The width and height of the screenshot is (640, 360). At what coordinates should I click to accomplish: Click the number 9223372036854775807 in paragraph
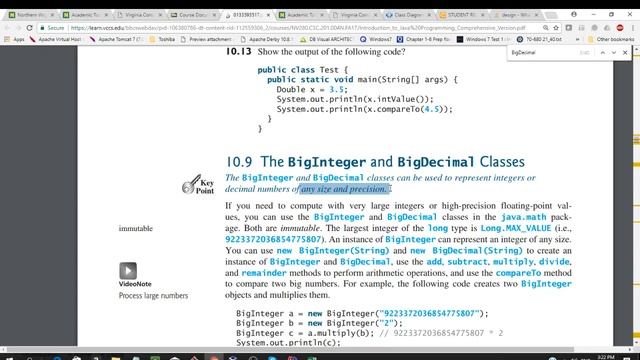click(273, 240)
